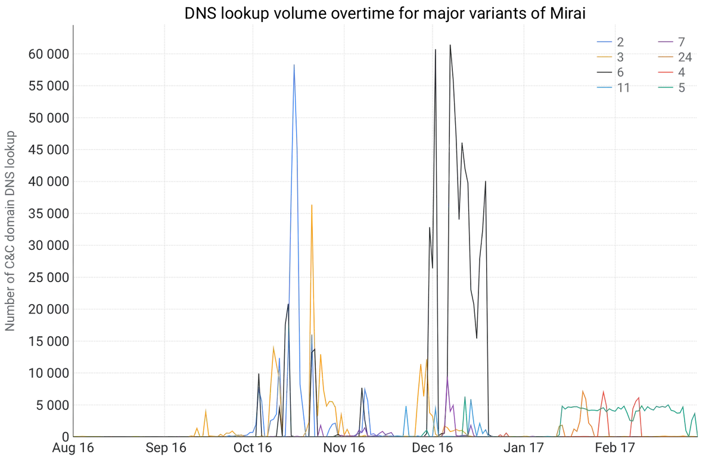Toggle variant 4 series in the legend

672,72
